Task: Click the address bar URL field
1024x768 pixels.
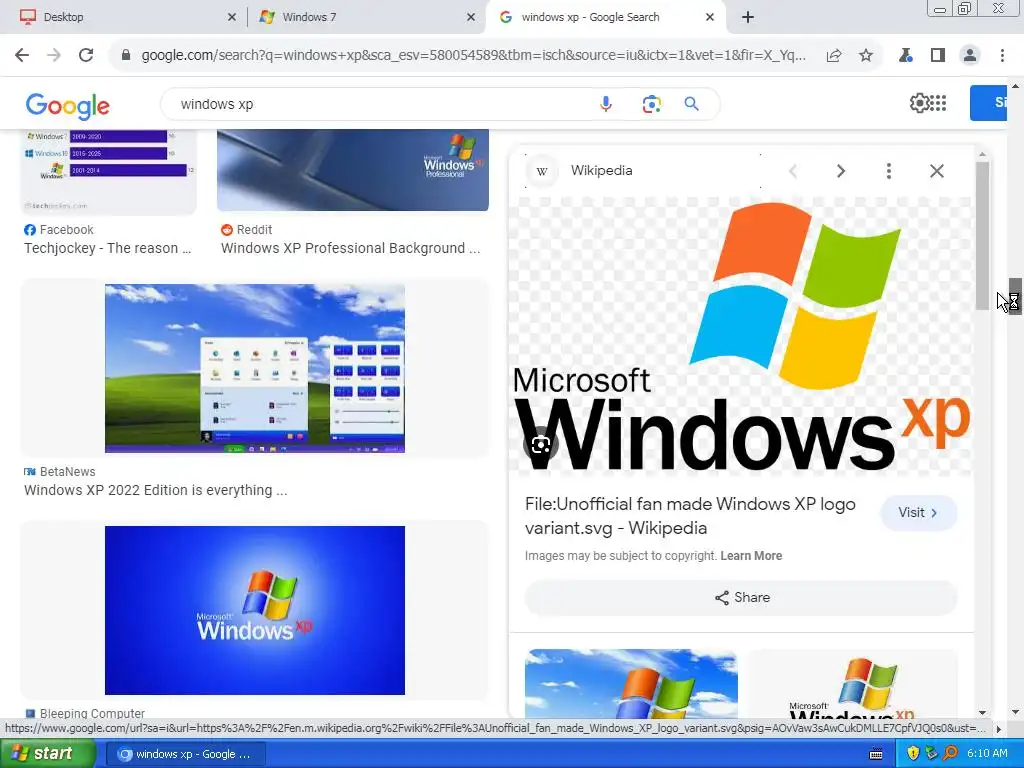Action: pyautogui.click(x=473, y=56)
